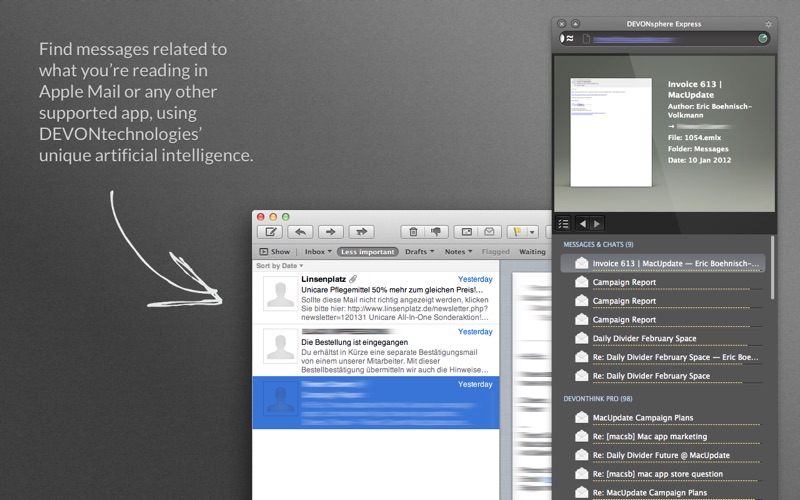
Task: Click the Reply arrow in Mail toolbar
Action: (301, 232)
